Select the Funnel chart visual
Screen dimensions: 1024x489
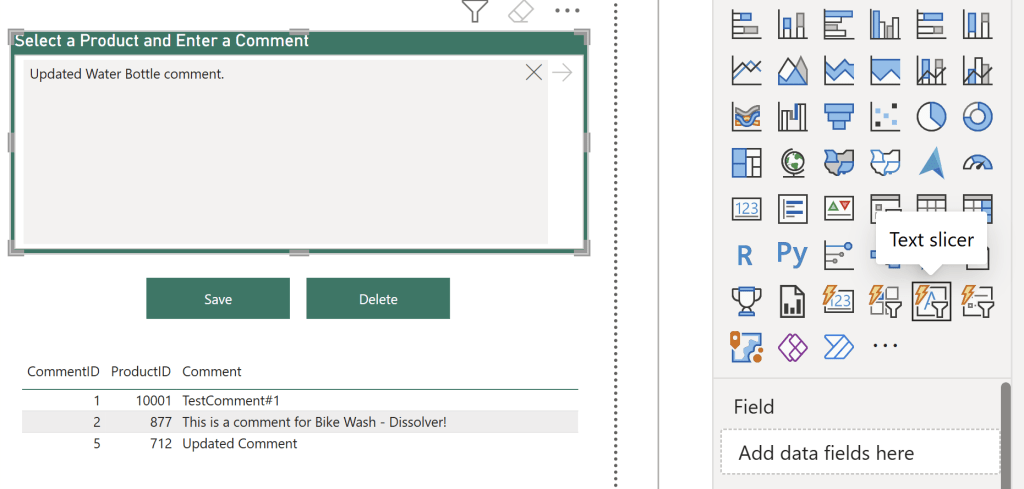pos(838,116)
